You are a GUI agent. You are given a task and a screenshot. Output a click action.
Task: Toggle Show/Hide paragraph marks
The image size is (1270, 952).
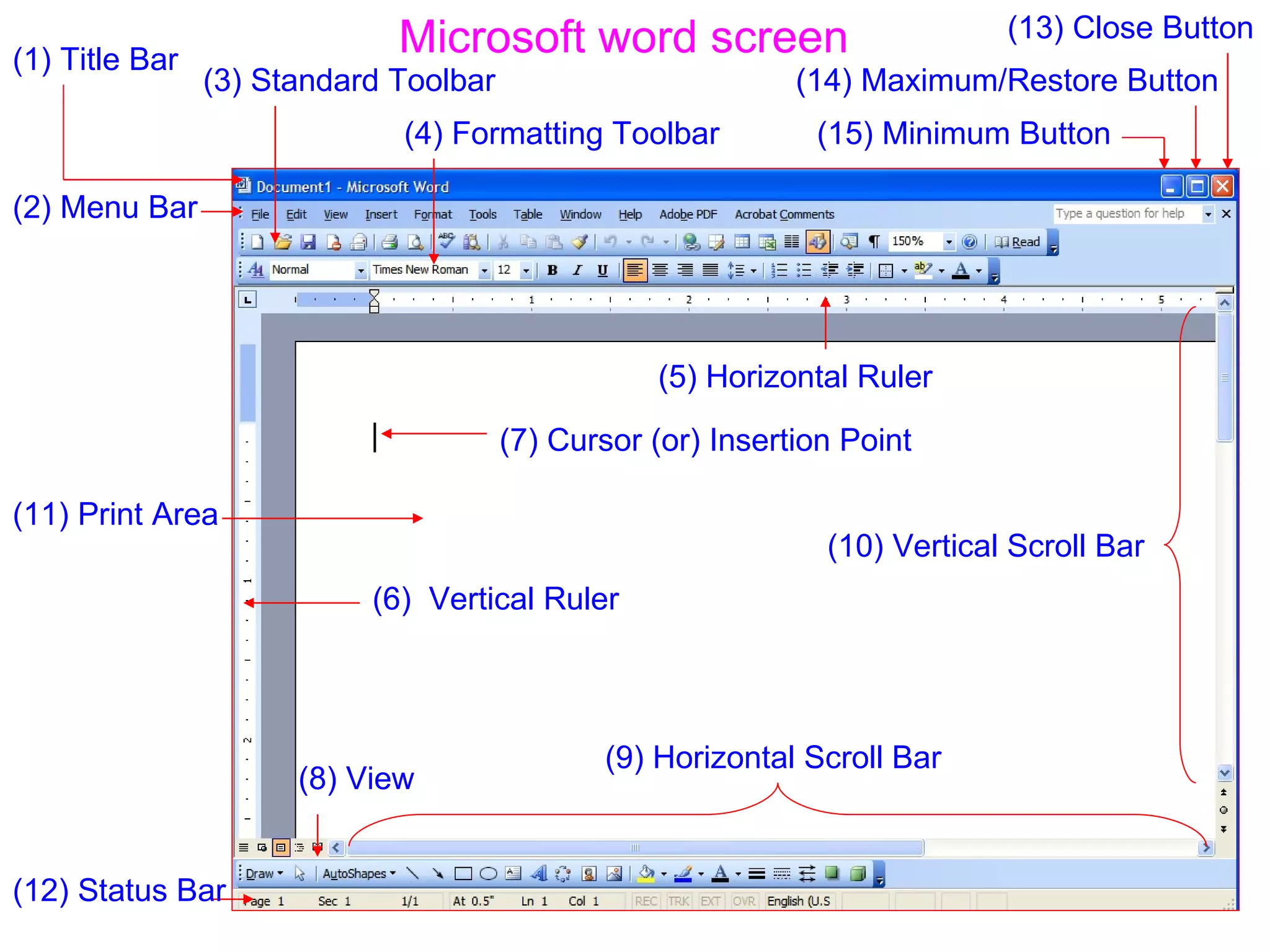point(874,242)
